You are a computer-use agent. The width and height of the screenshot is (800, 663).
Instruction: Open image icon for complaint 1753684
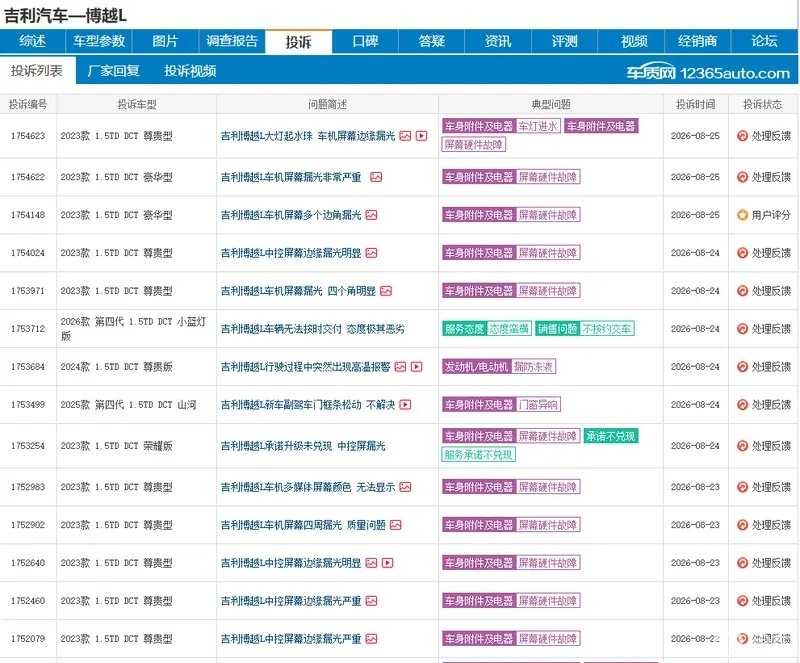tap(401, 366)
